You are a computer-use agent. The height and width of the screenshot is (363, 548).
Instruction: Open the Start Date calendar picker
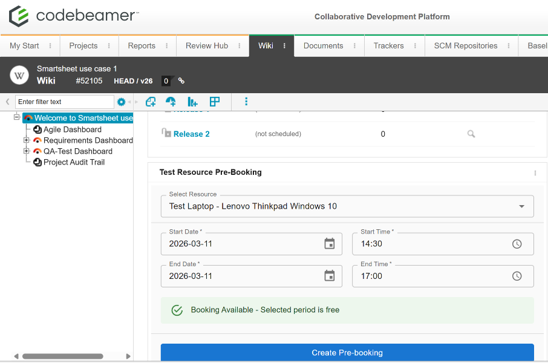click(329, 244)
